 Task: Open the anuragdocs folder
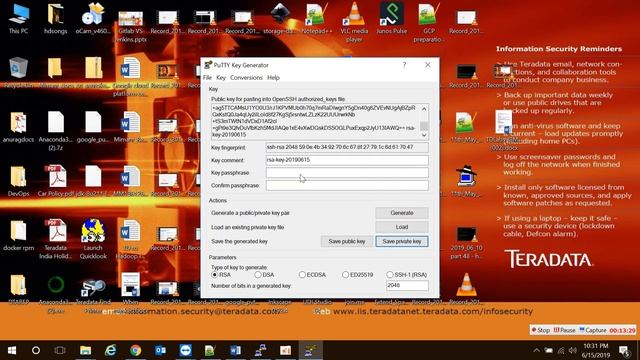pos(18,127)
